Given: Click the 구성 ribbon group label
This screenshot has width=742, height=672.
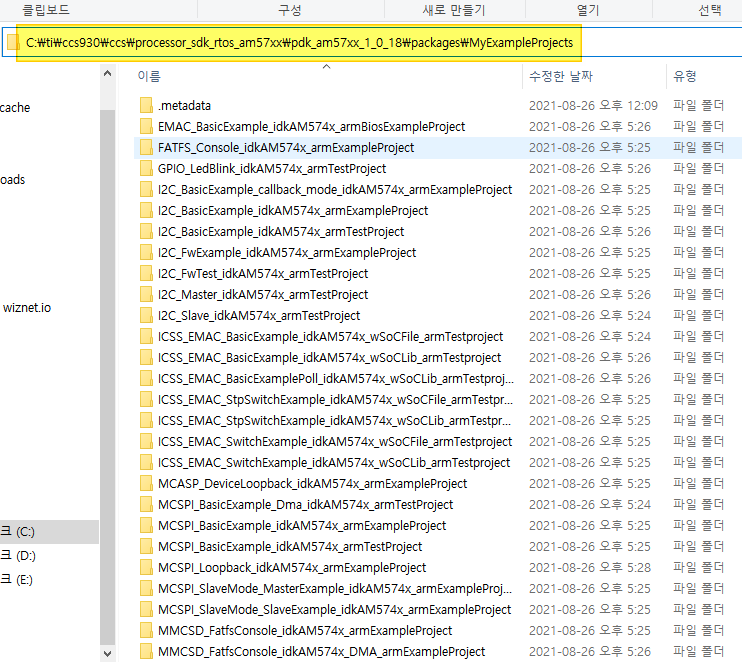Looking at the screenshot, I should click(290, 10).
